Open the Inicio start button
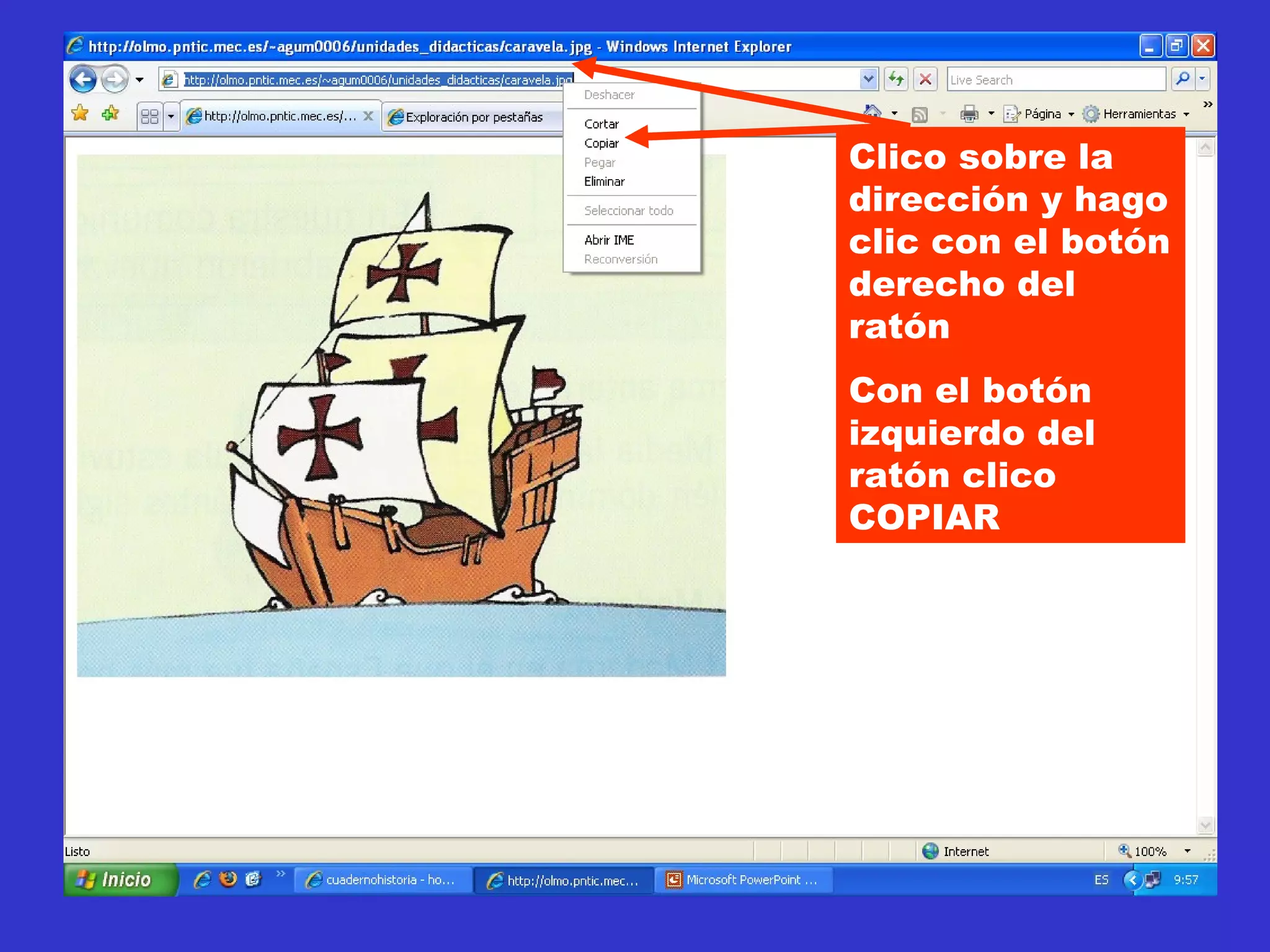The height and width of the screenshot is (952, 1270). tap(120, 879)
